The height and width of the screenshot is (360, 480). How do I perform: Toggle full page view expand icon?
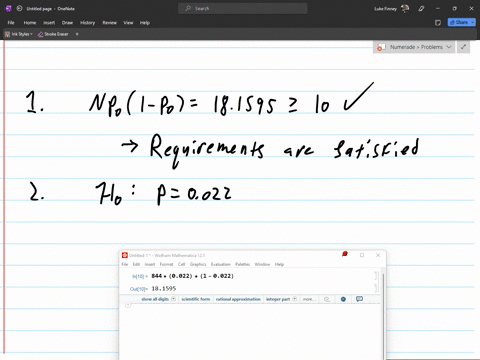click(463, 47)
